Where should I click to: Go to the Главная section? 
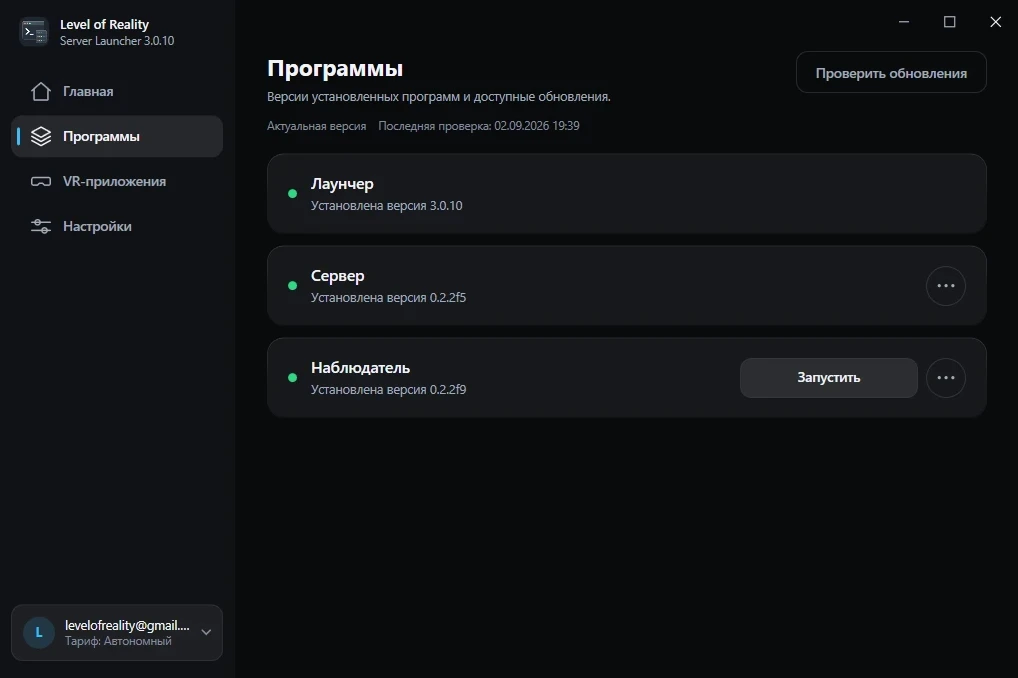117,92
